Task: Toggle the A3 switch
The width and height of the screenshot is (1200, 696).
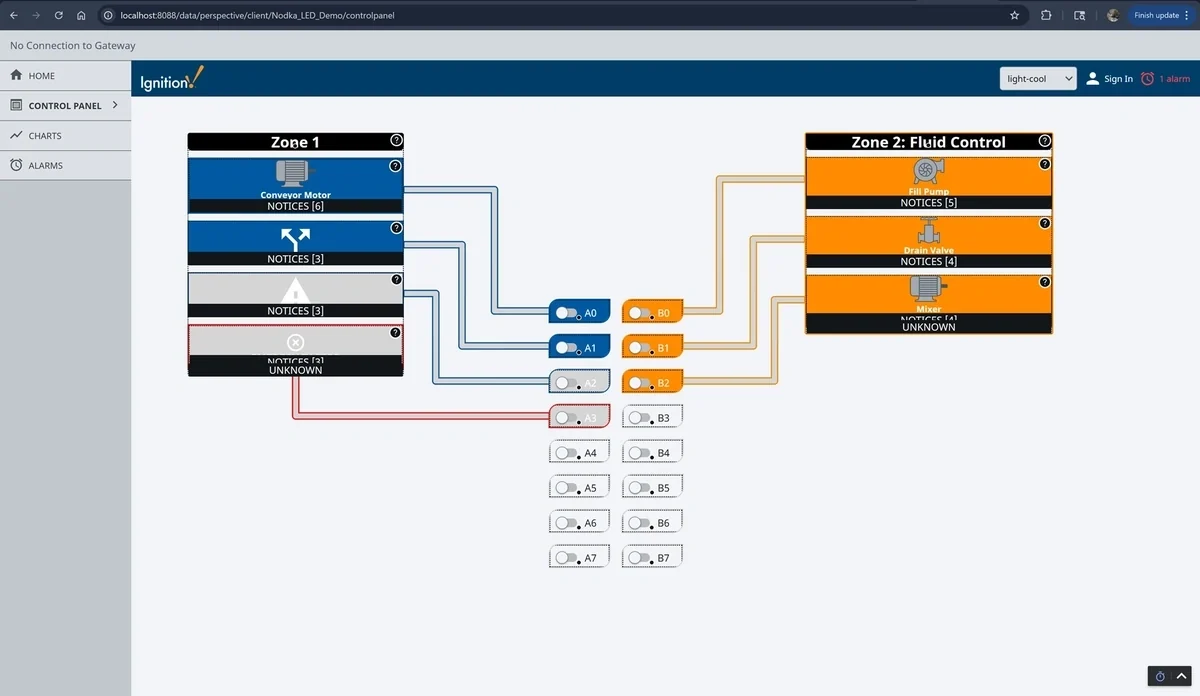Action: click(x=567, y=418)
